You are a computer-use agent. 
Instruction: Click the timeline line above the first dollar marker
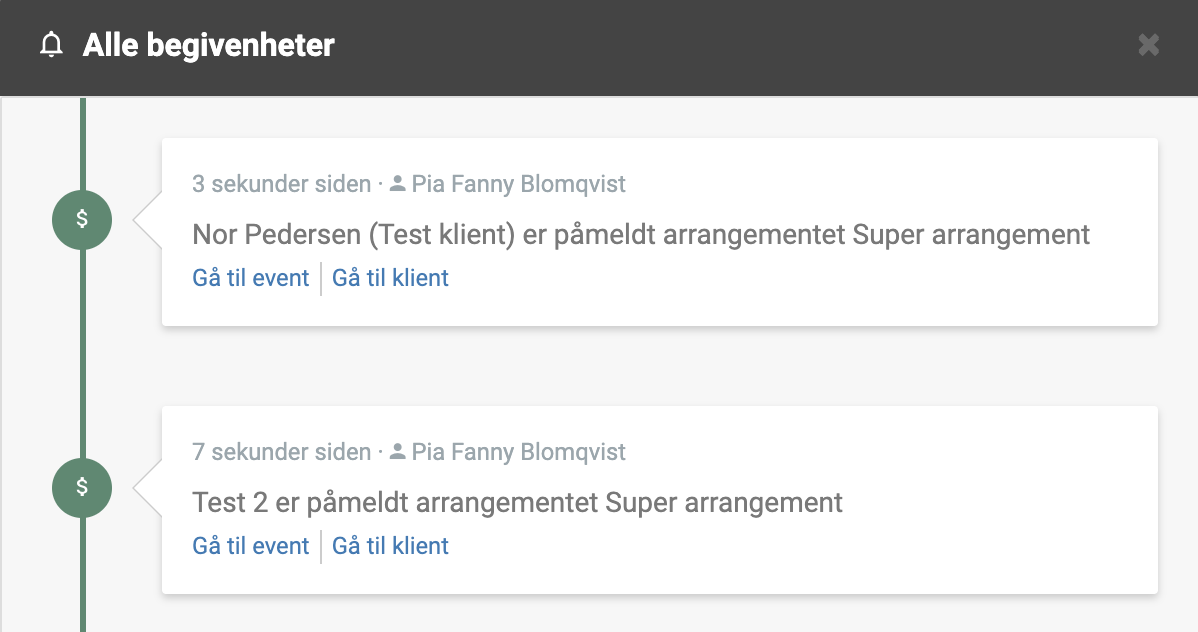(83, 144)
